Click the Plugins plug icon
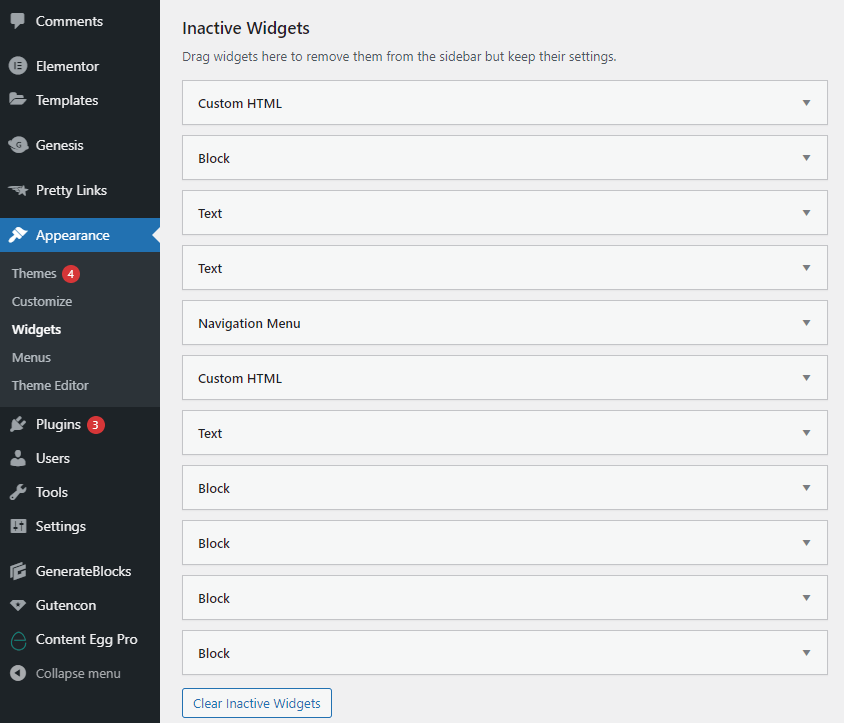 tap(17, 424)
